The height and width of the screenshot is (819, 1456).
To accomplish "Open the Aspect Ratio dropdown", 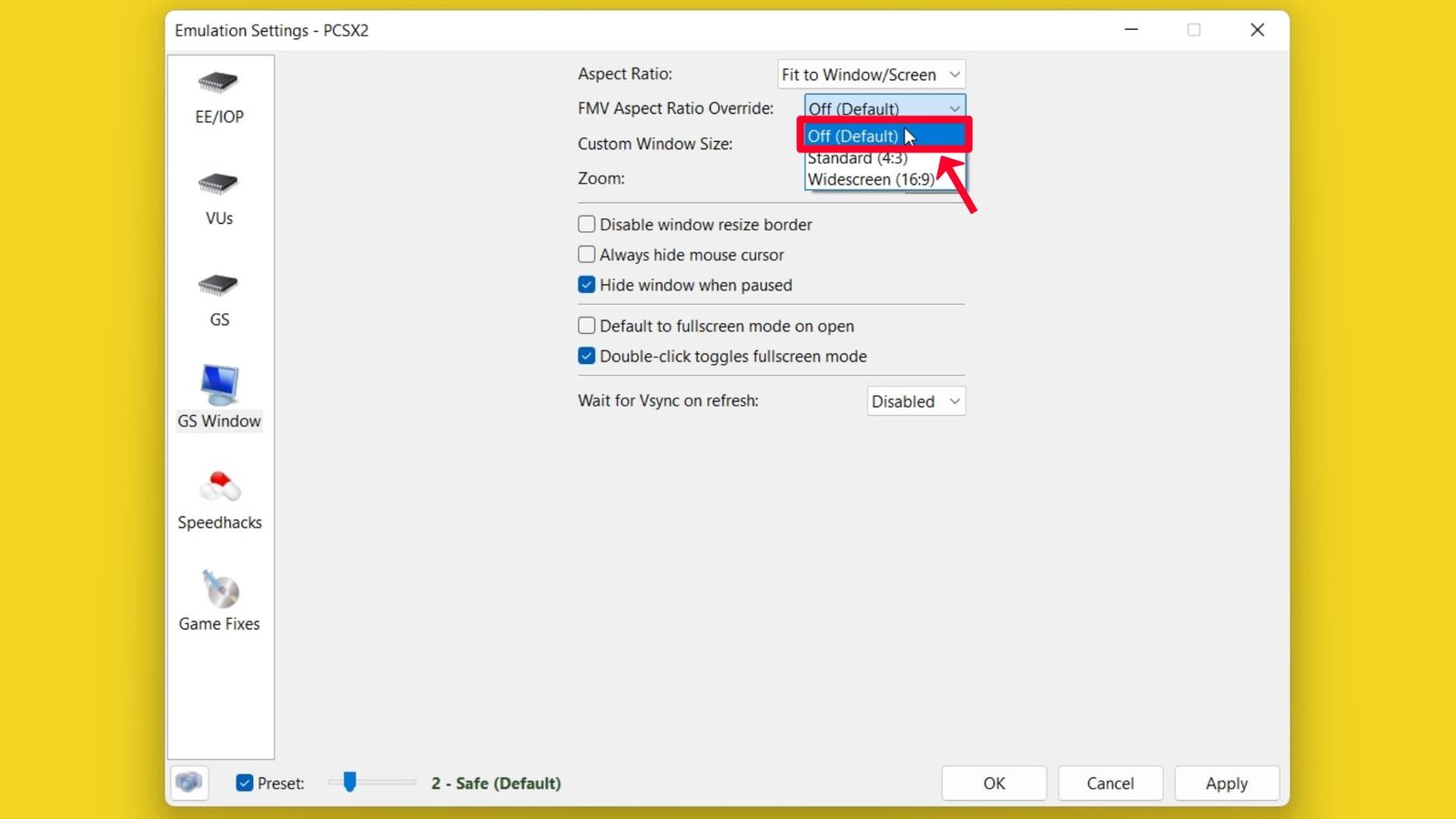I will pos(871,75).
